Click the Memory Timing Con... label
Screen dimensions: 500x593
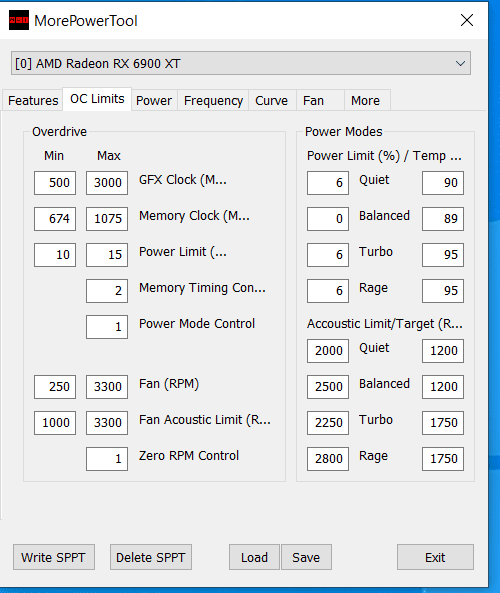[x=202, y=288]
